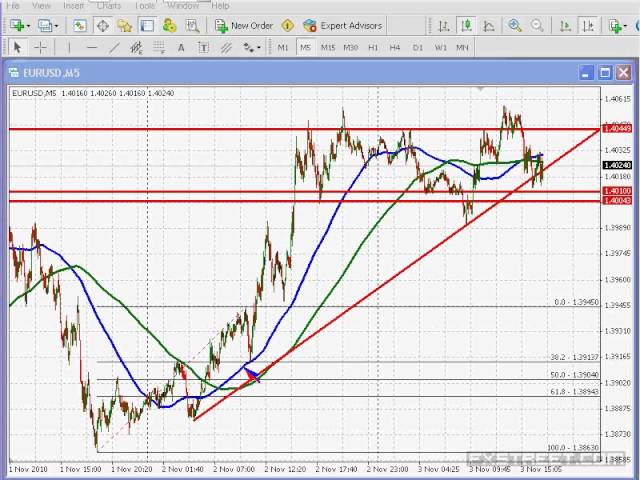Toggle chart auto scroll icon

tap(565, 26)
